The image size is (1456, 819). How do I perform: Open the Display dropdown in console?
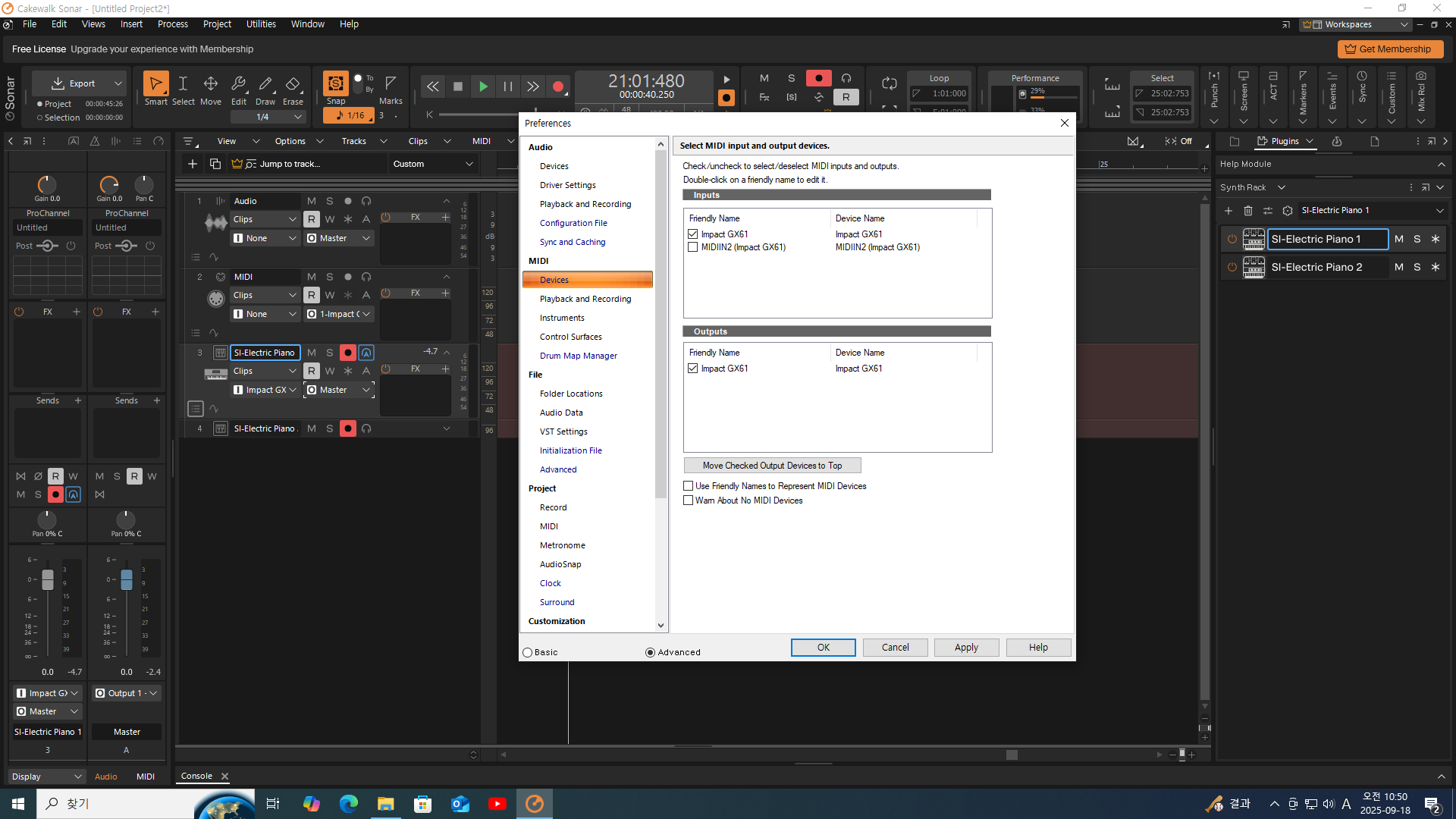[47, 777]
